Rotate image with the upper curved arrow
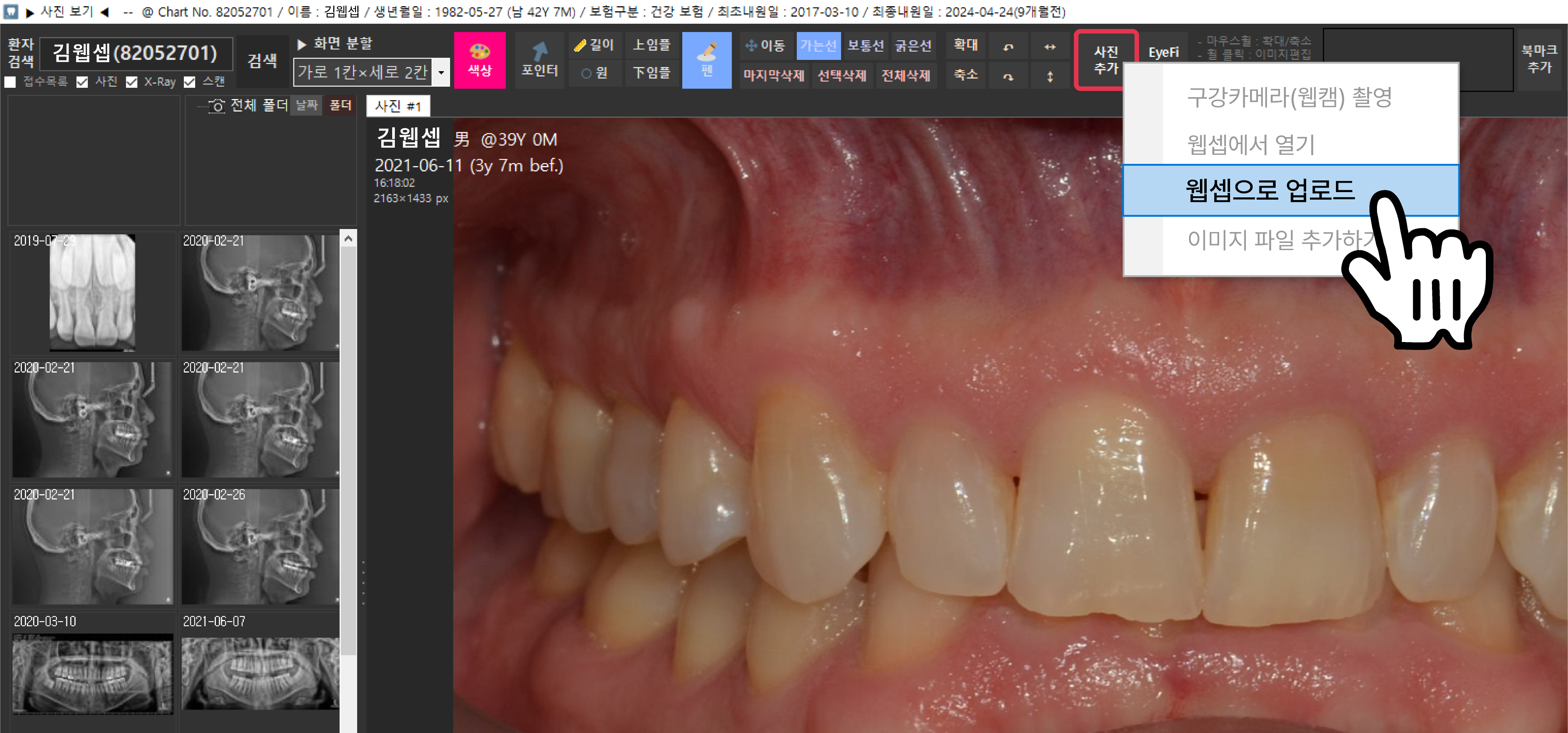1568x733 pixels. coord(1008,46)
